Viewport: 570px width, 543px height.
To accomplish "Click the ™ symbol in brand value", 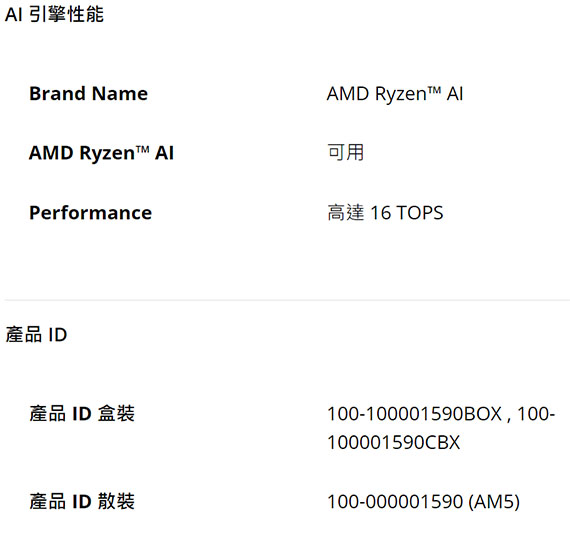I will click(x=434, y=90).
